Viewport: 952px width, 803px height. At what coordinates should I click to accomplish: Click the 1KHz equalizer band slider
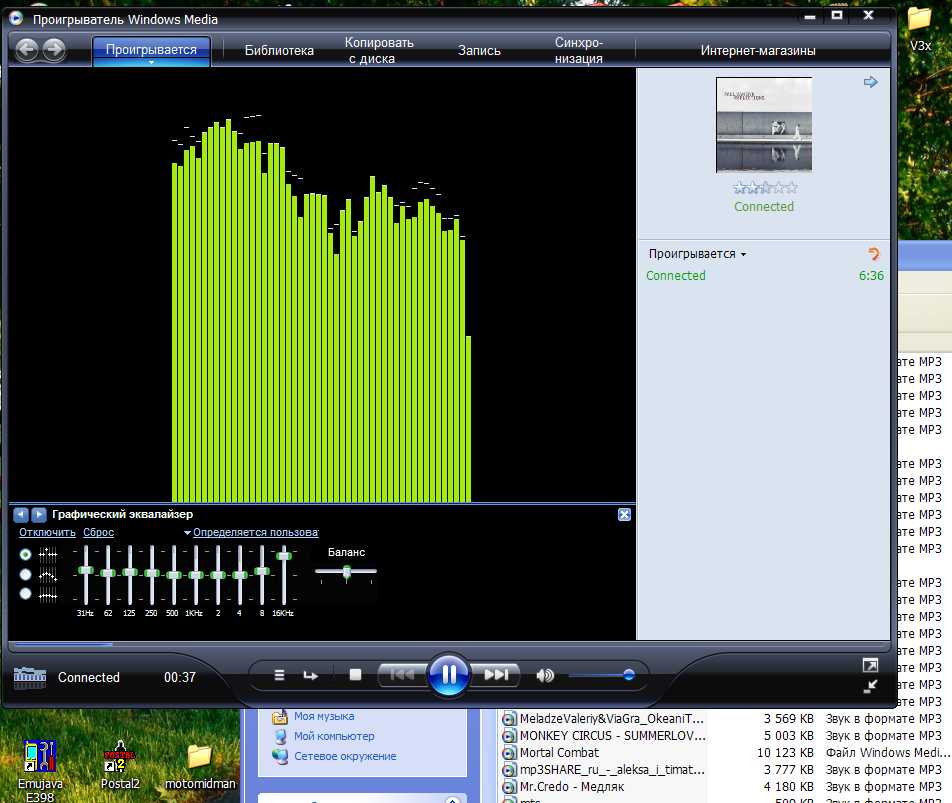(196, 575)
